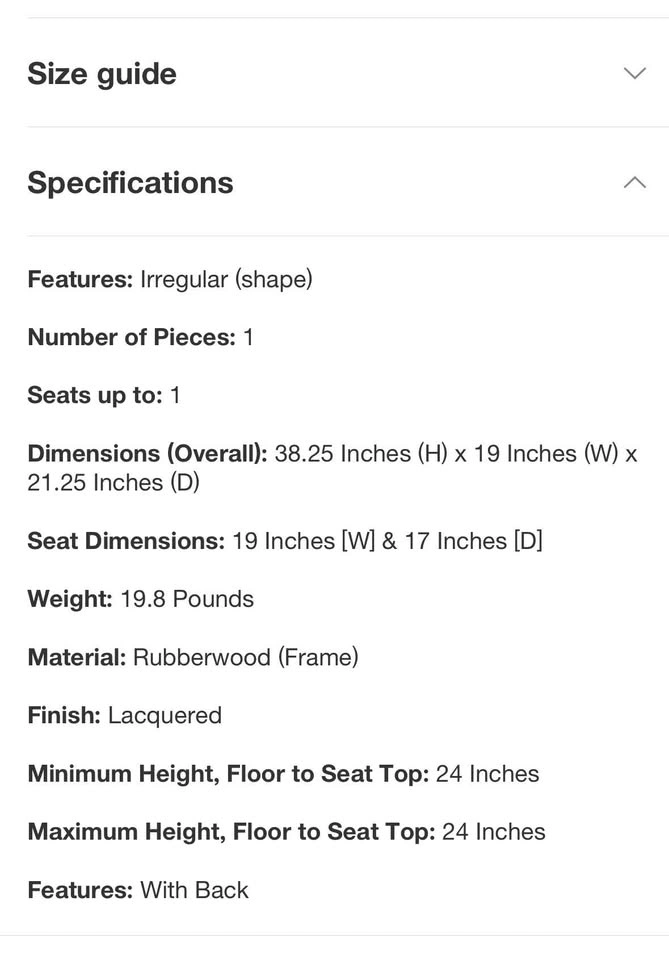The height and width of the screenshot is (960, 669).
Task: Select the 21.25 Inches (D) text
Action: point(113,482)
